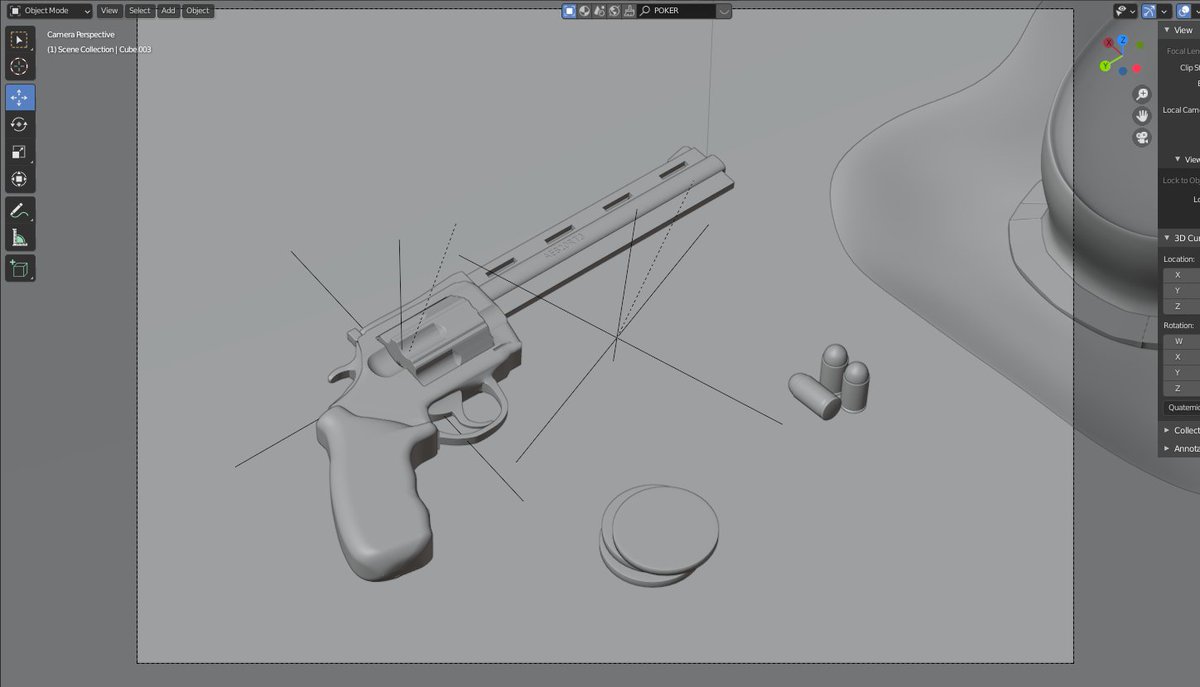Open the gizmo options dropdown arrow
1200x687 pixels.
1163,11
